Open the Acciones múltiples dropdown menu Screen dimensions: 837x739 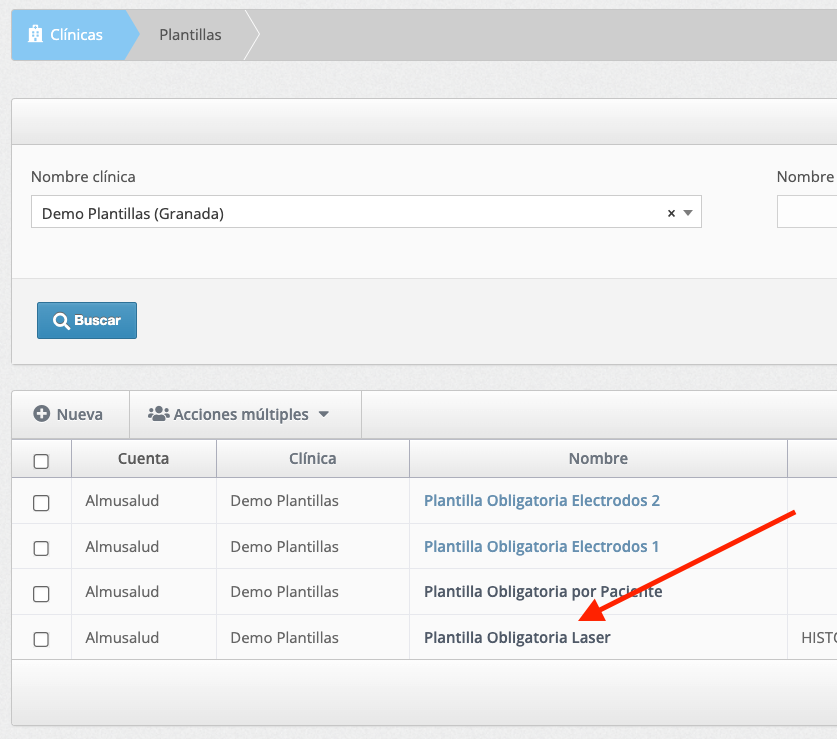246,414
